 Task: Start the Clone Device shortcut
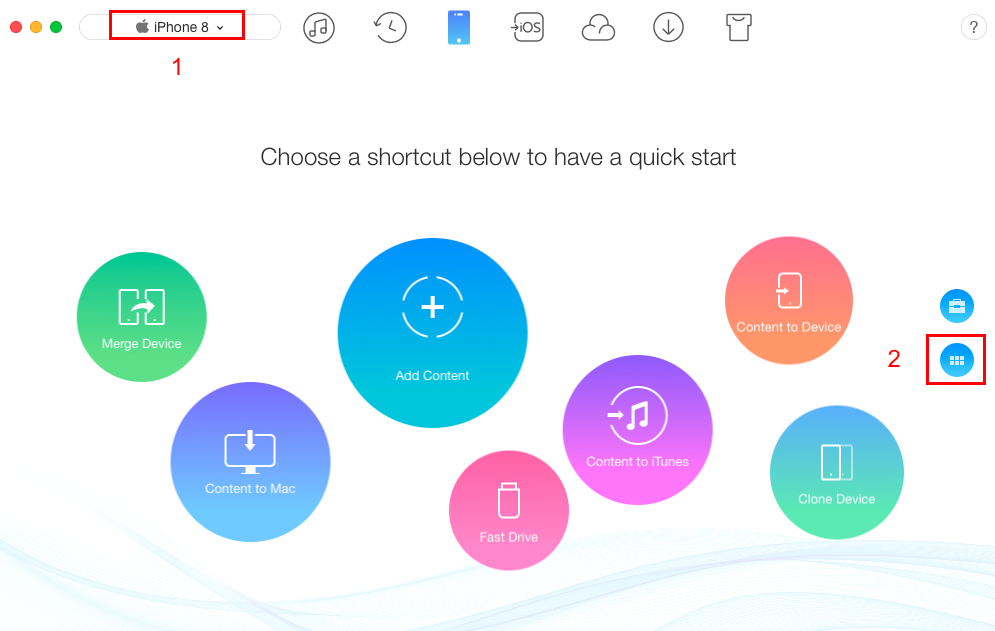(x=836, y=472)
